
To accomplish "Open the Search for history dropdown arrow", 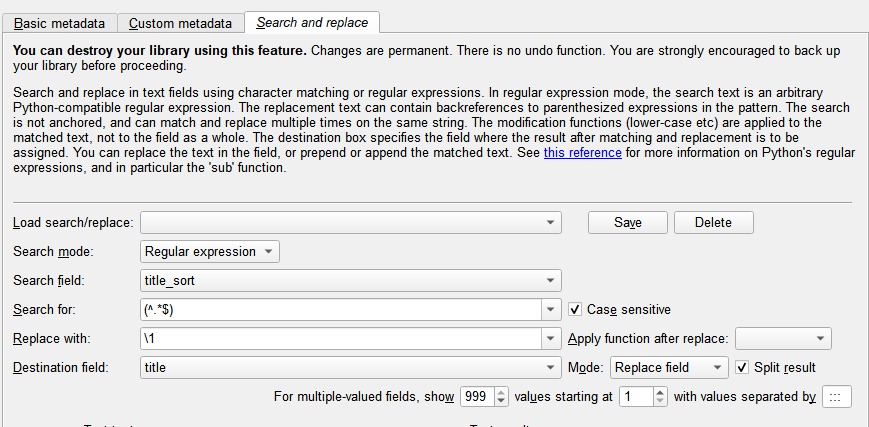I will point(551,310).
